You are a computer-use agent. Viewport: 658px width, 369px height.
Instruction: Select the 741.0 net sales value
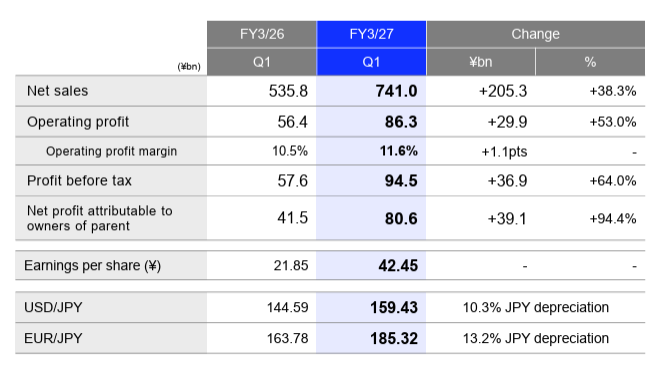396,91
